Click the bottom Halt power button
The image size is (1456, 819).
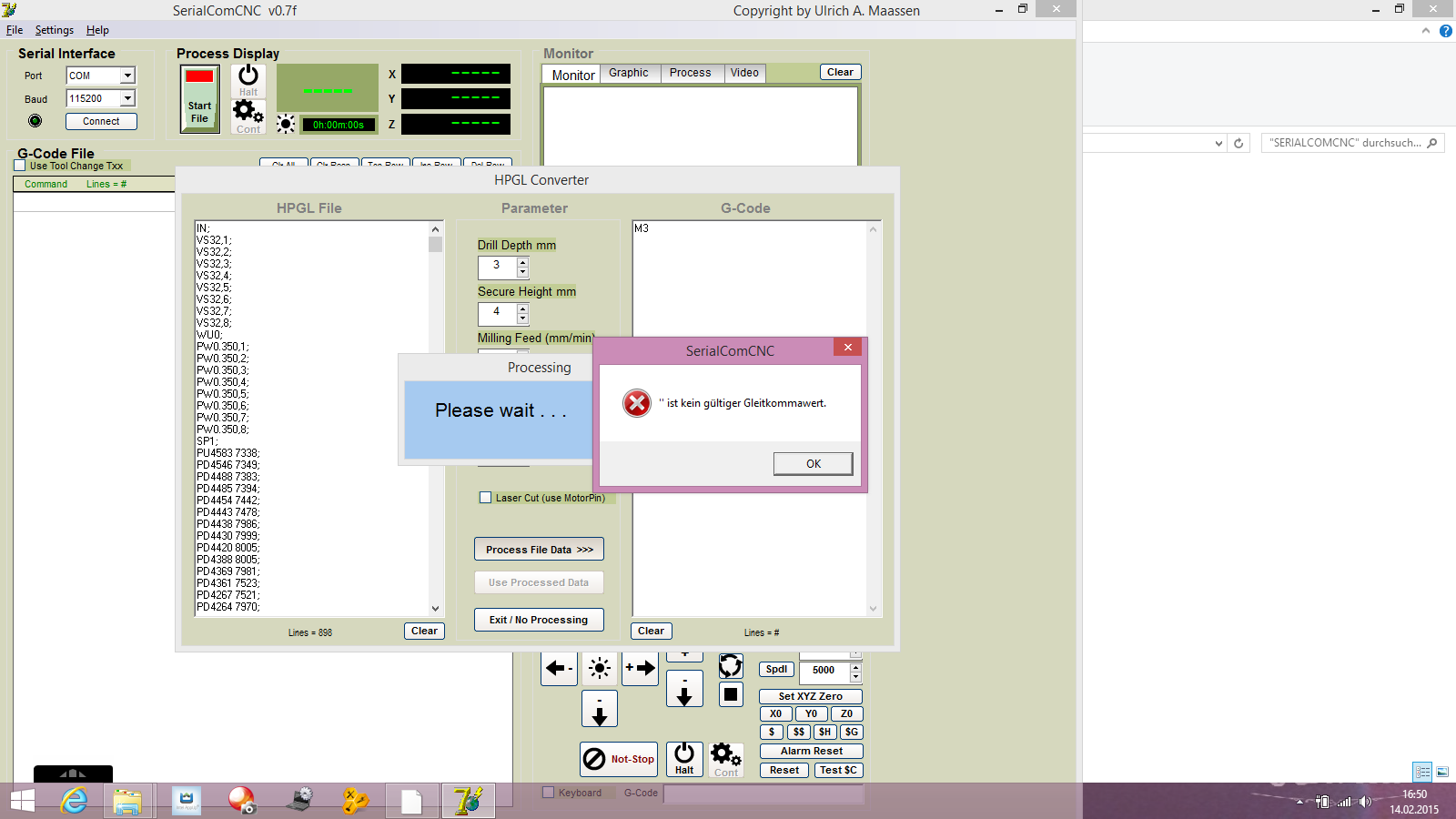pos(684,759)
